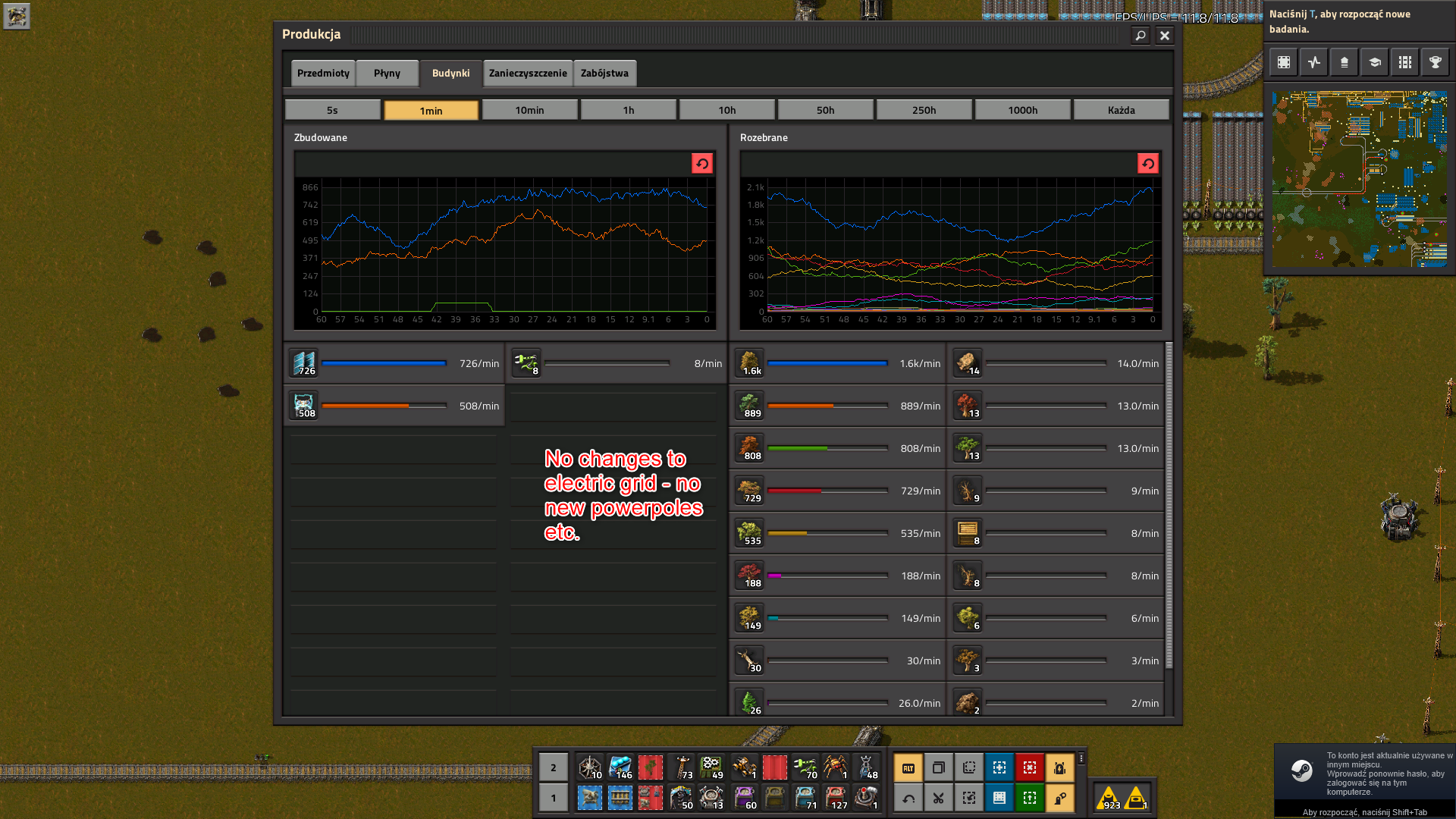1456x819 pixels.
Task: Set time range to 1000h
Action: click(x=1023, y=110)
